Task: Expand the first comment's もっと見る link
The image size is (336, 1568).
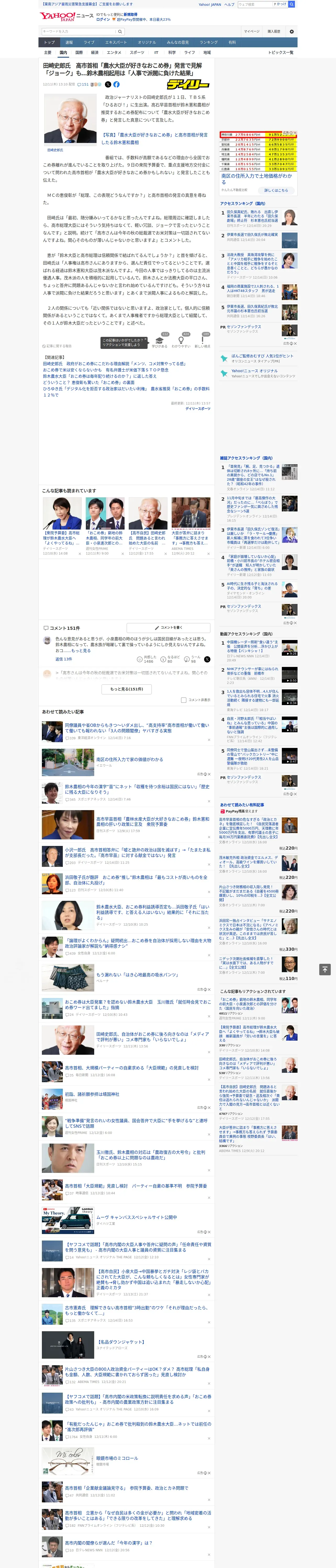Action: click(x=82, y=650)
